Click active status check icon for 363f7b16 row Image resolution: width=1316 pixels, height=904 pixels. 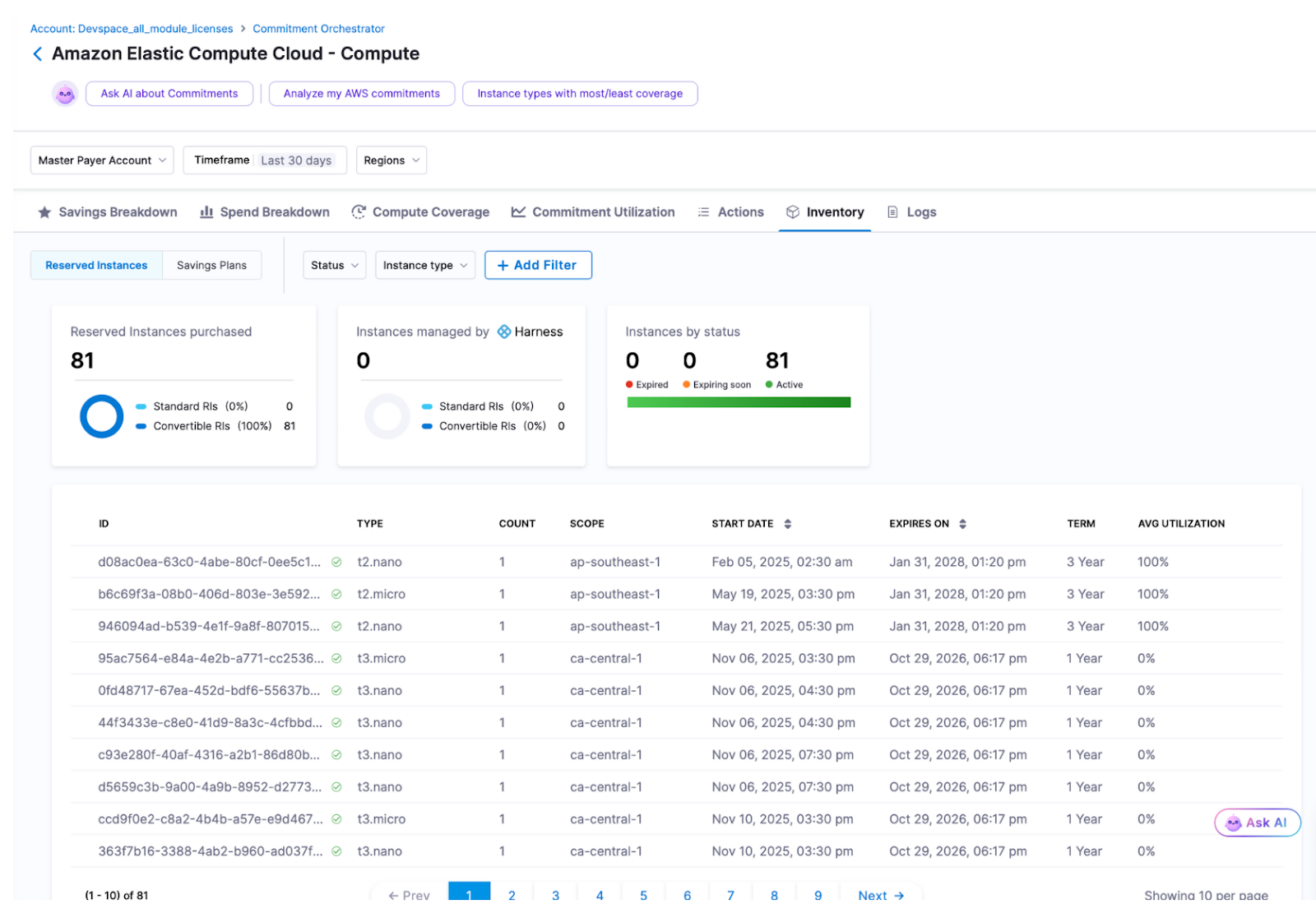[336, 851]
